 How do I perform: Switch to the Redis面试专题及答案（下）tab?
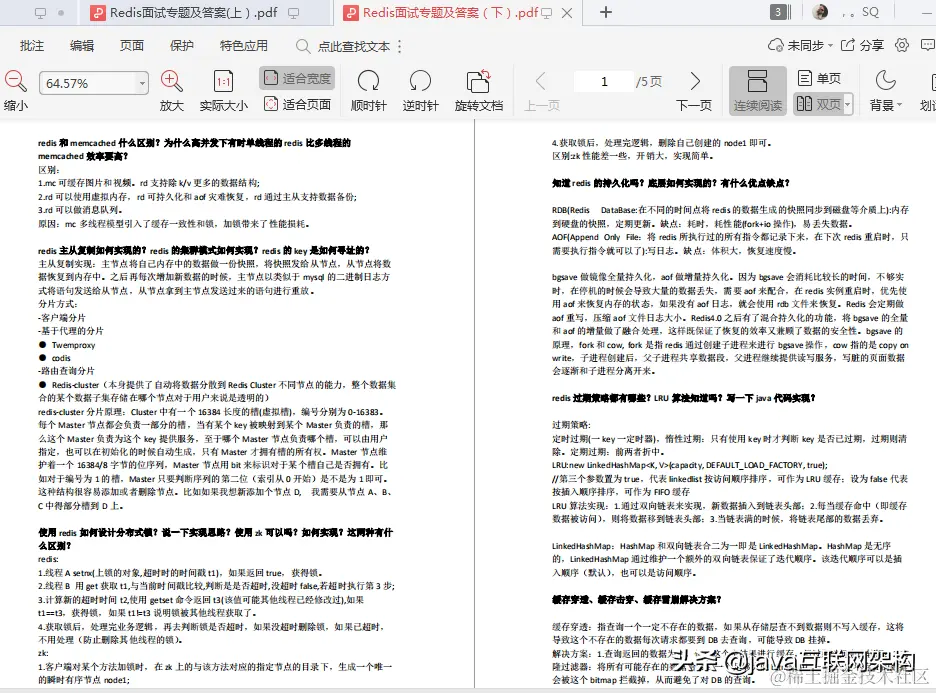(450, 14)
